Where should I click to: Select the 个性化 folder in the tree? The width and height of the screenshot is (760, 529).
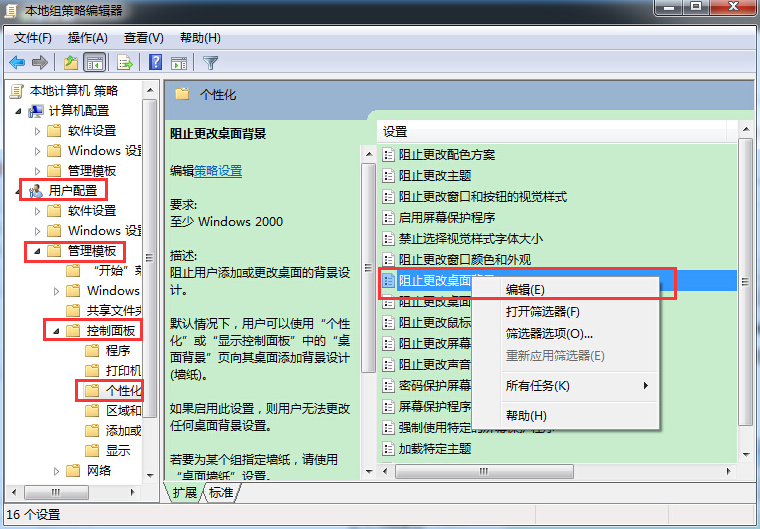(123, 390)
